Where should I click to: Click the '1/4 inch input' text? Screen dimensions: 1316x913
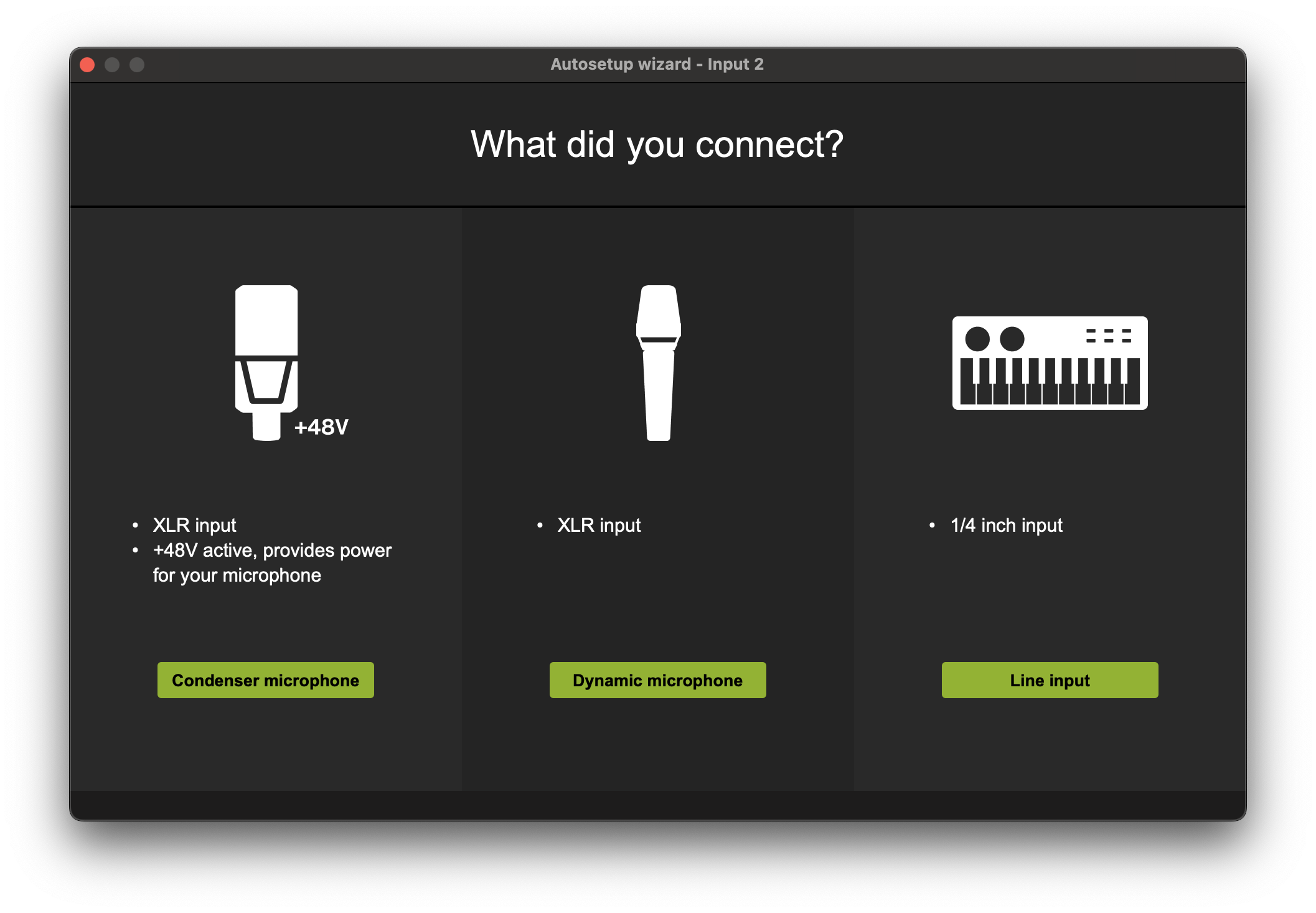coord(1007,526)
